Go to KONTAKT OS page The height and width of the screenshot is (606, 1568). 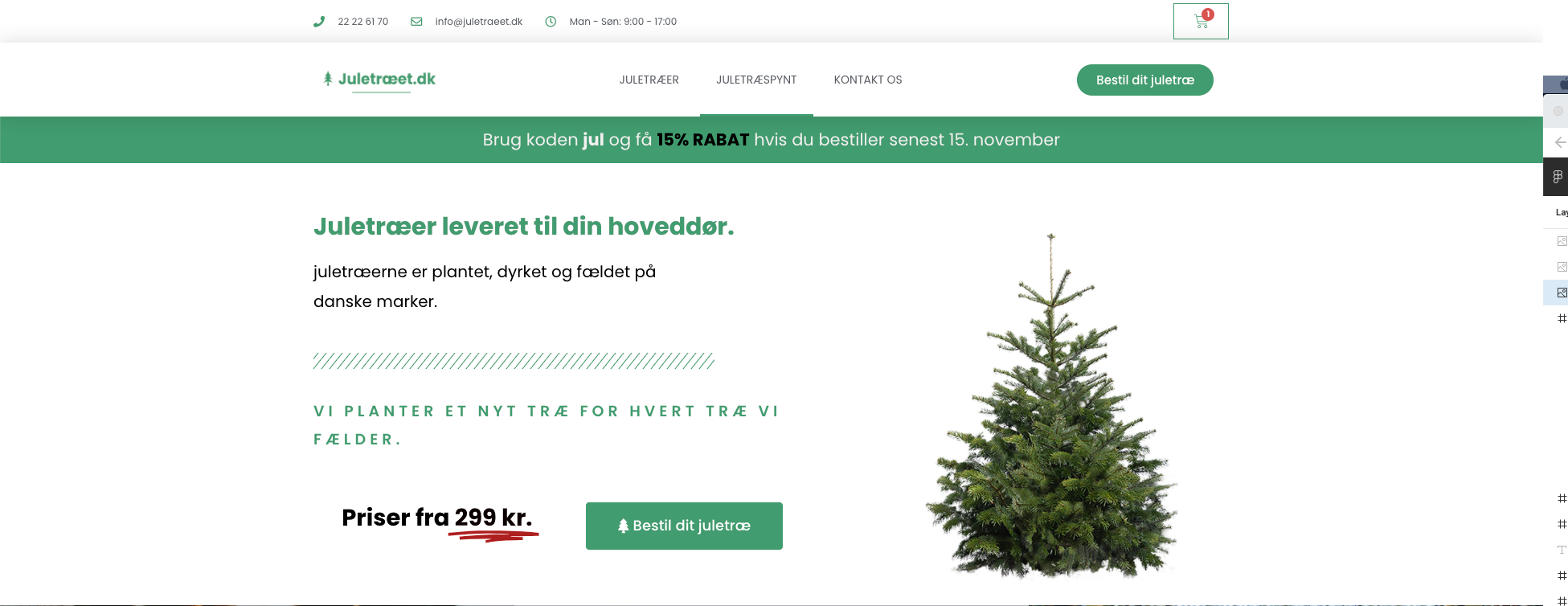coord(868,80)
